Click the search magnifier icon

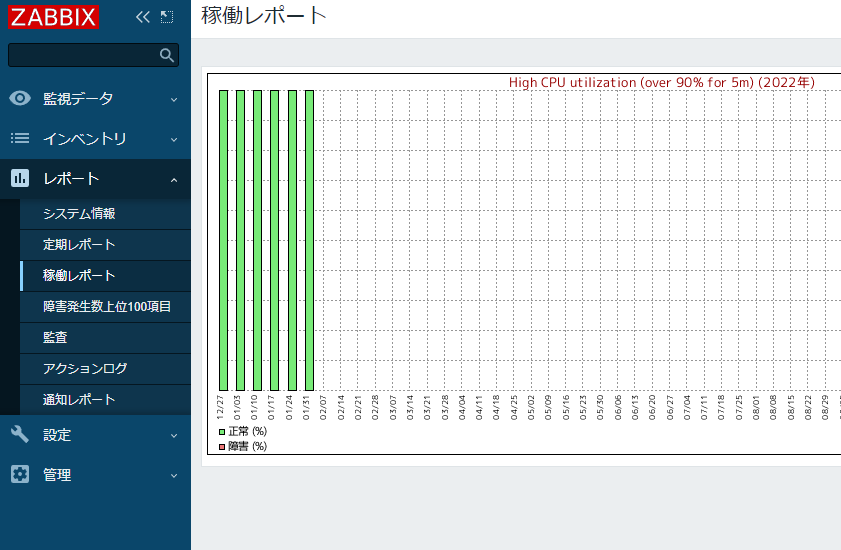(167, 55)
